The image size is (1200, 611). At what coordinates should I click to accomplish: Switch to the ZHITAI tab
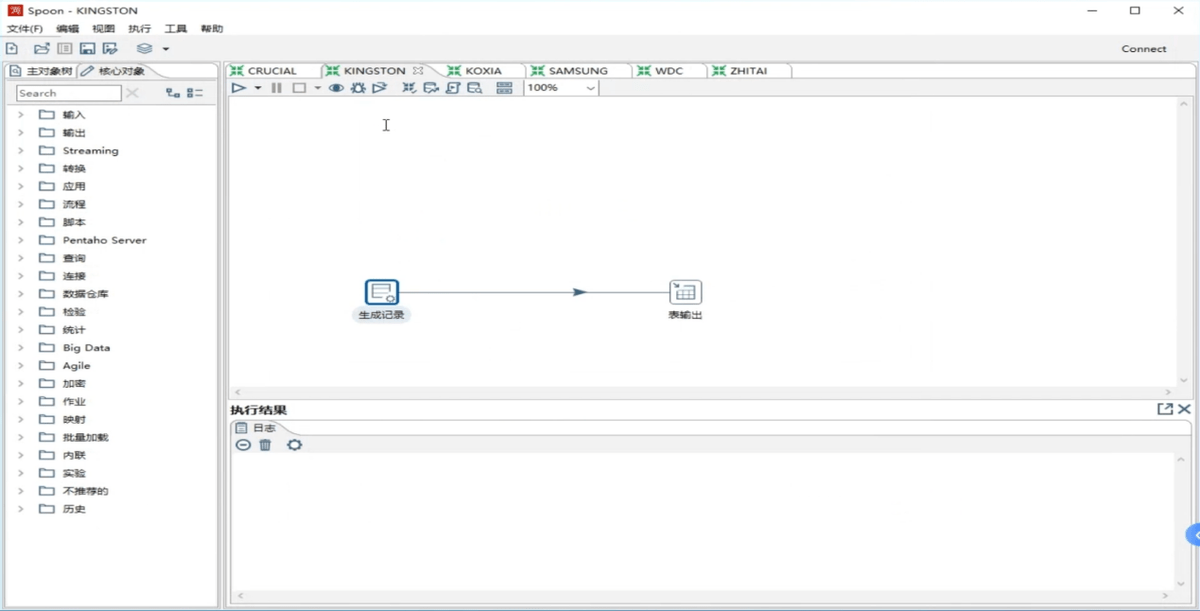click(x=748, y=71)
